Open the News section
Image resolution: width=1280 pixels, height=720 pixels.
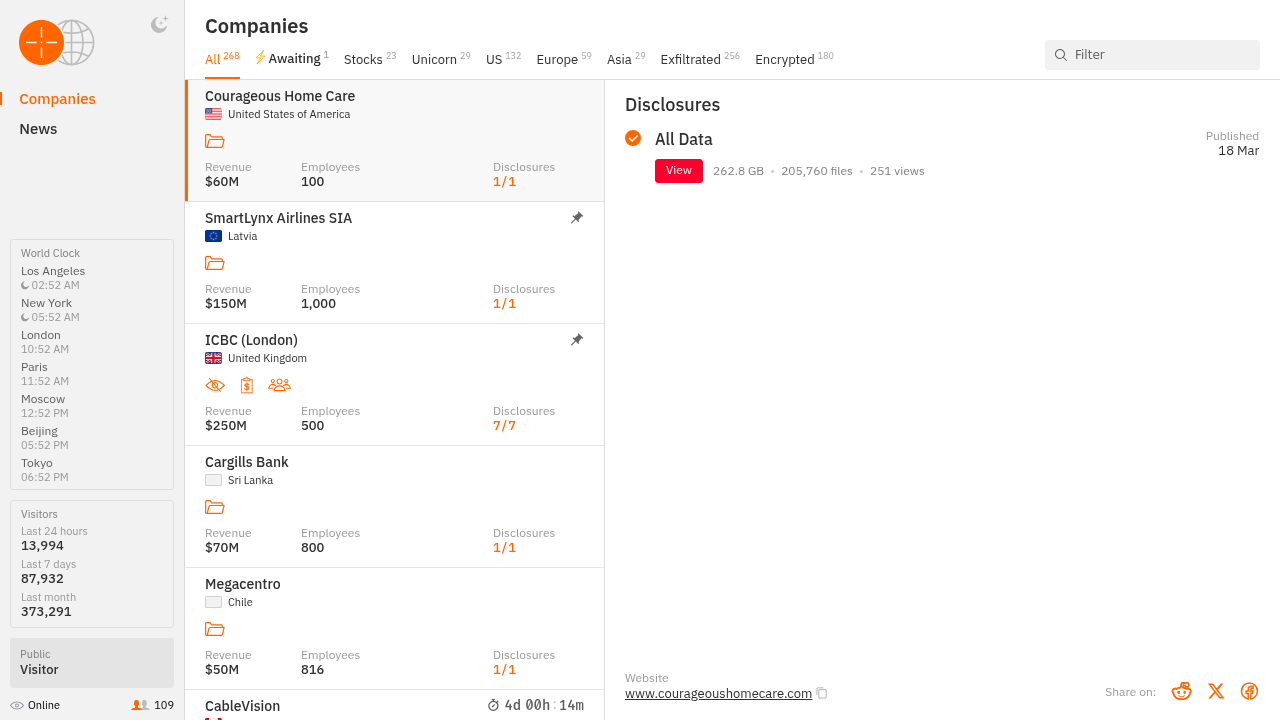point(38,129)
